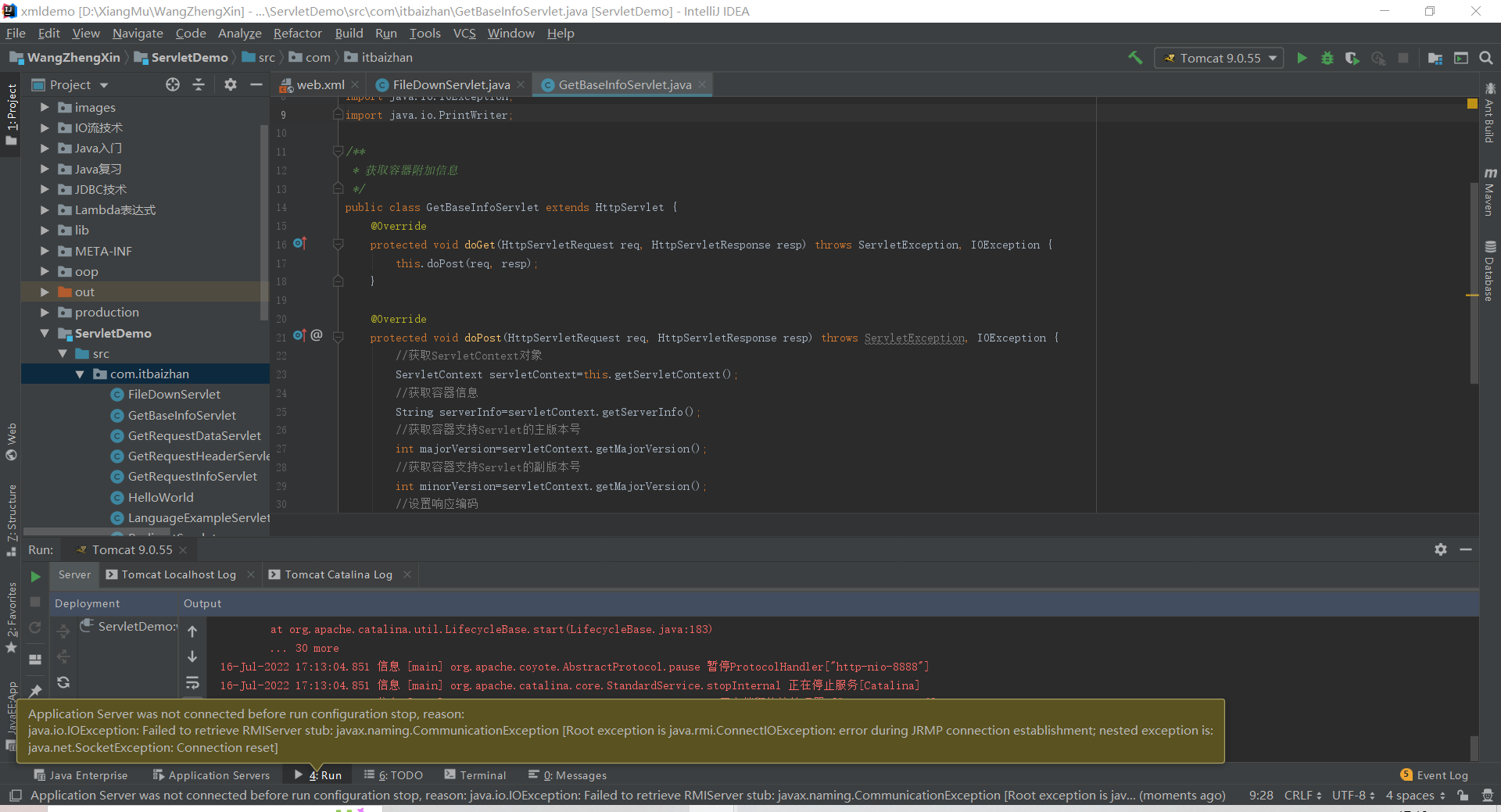The height and width of the screenshot is (812, 1501).
Task: Switch to the Tomcat Localhost Log tab
Action: 178,574
